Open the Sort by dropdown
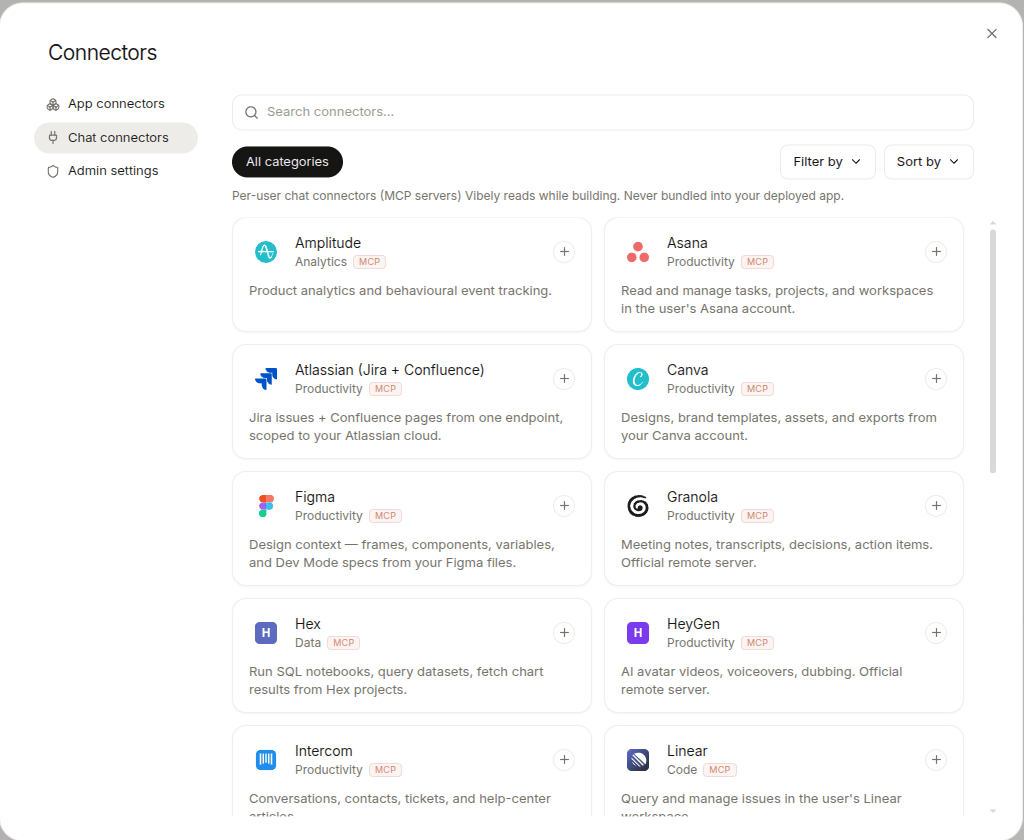The width and height of the screenshot is (1024, 840). pos(928,162)
